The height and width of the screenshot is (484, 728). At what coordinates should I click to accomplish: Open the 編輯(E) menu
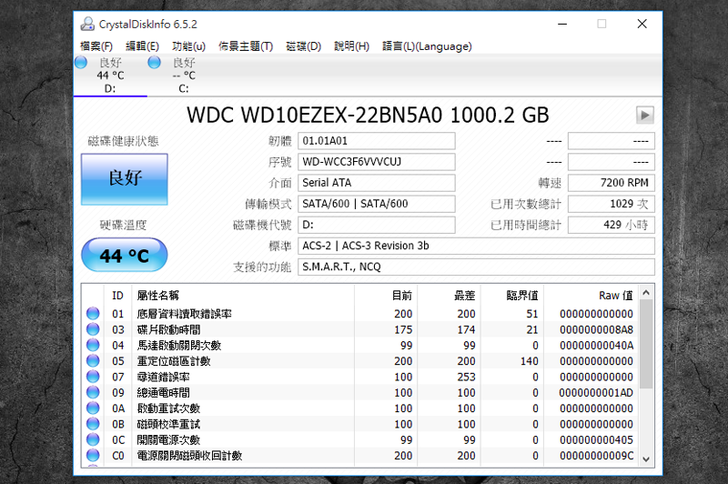coord(142,46)
